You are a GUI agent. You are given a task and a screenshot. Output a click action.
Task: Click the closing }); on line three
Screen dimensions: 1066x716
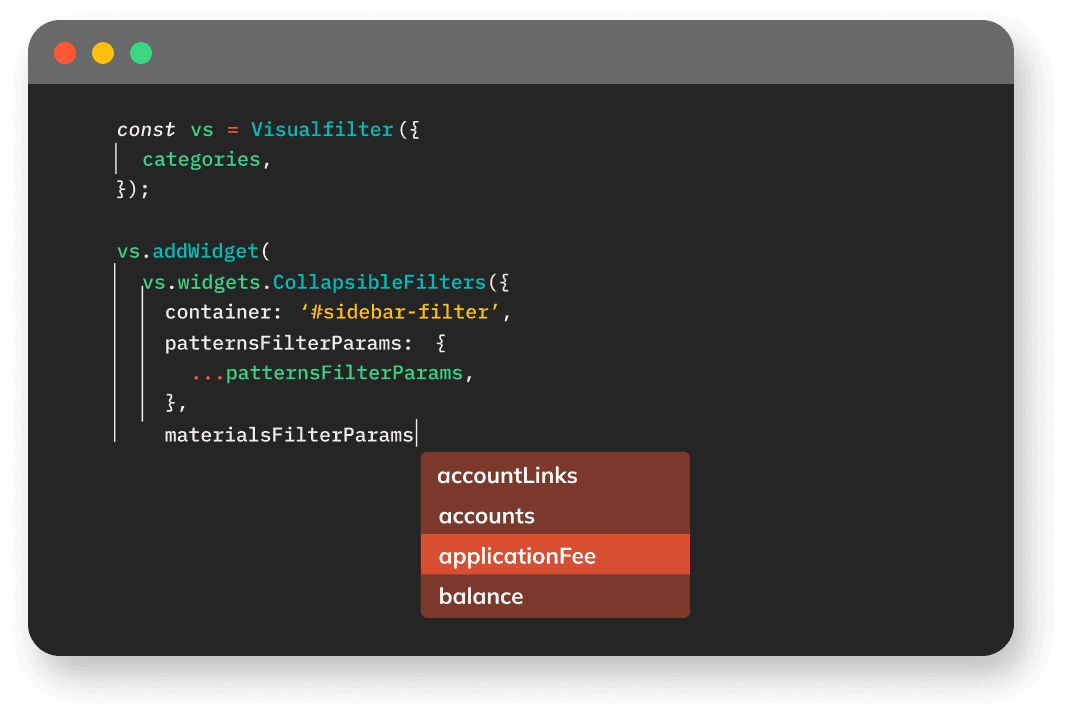[x=133, y=189]
